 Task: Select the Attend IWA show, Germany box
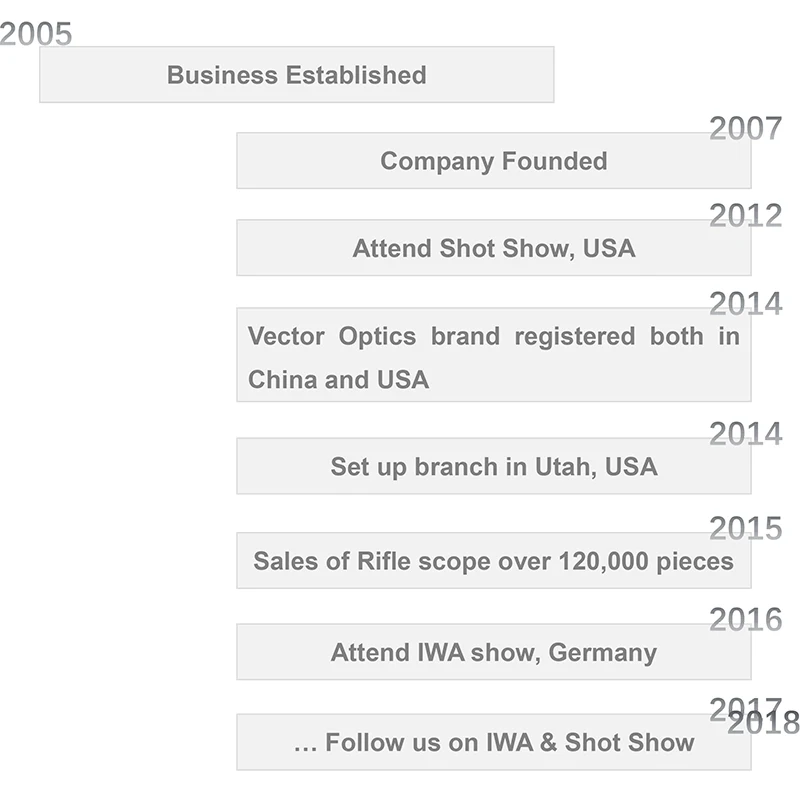click(493, 653)
